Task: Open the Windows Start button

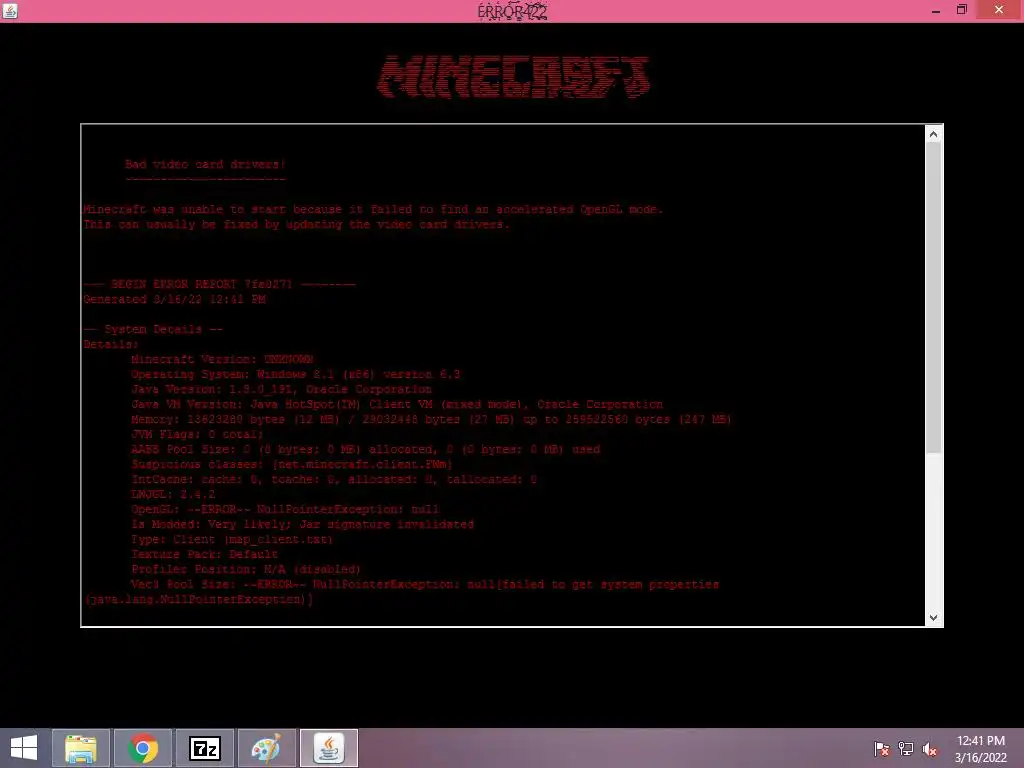Action: coord(24,748)
